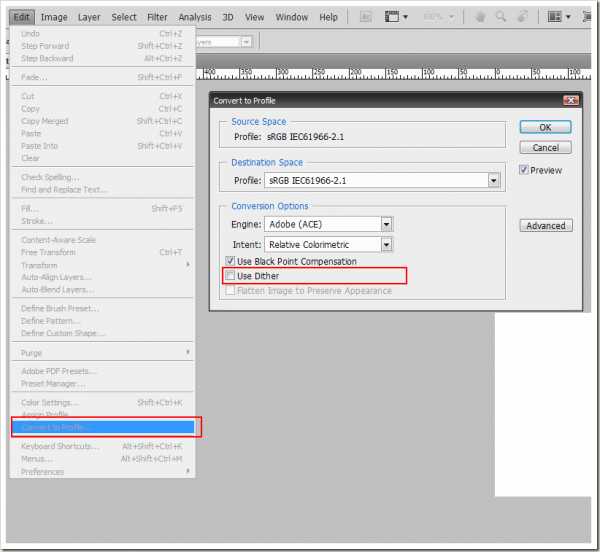Screen dimensions: 600x552
Task: Expand the Purge submenu
Action: (188, 352)
